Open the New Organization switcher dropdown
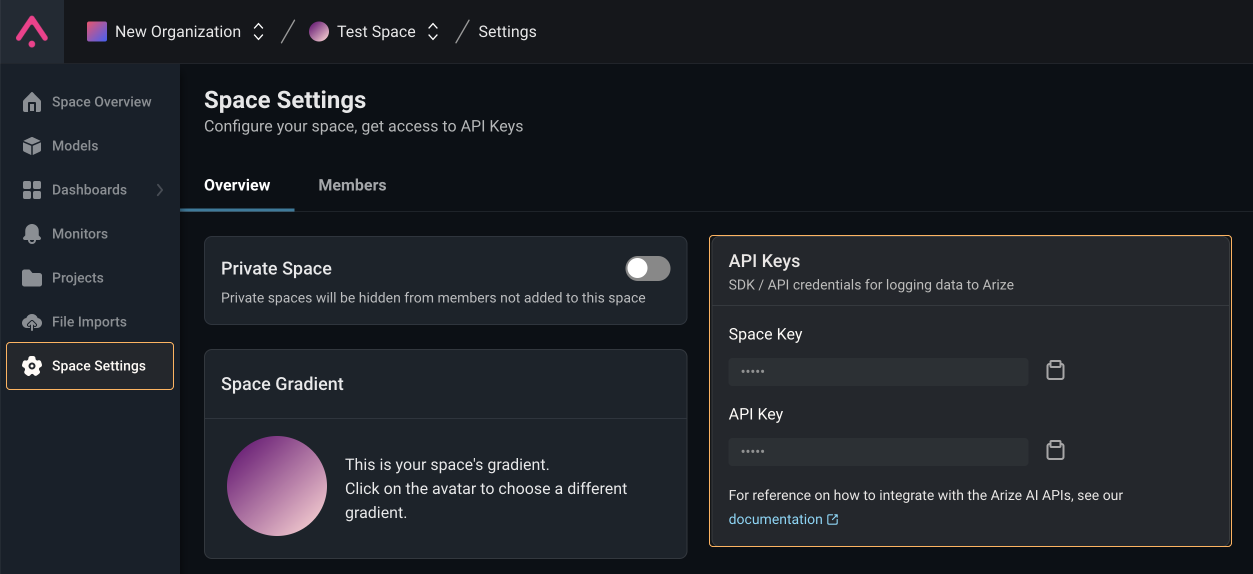Viewport: 1253px width, 574px height. [x=258, y=32]
